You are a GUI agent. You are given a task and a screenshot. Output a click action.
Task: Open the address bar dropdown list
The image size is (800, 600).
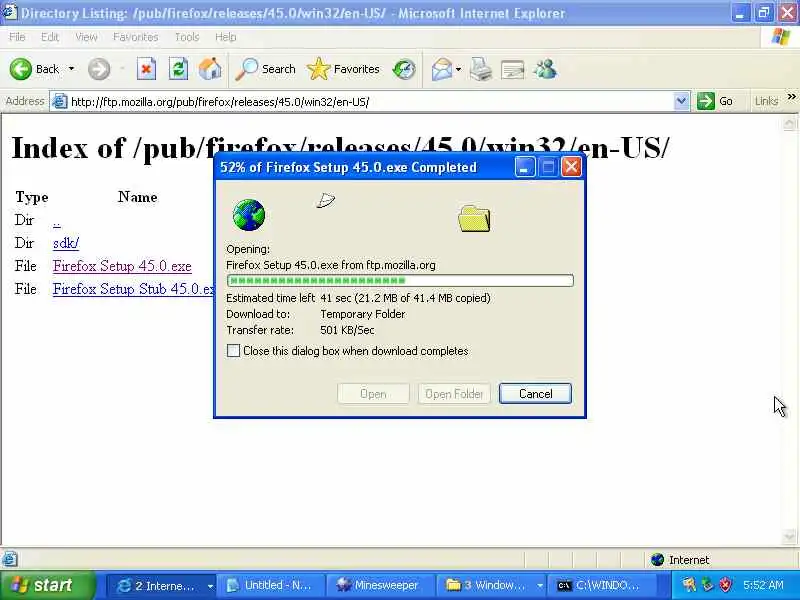pos(681,101)
